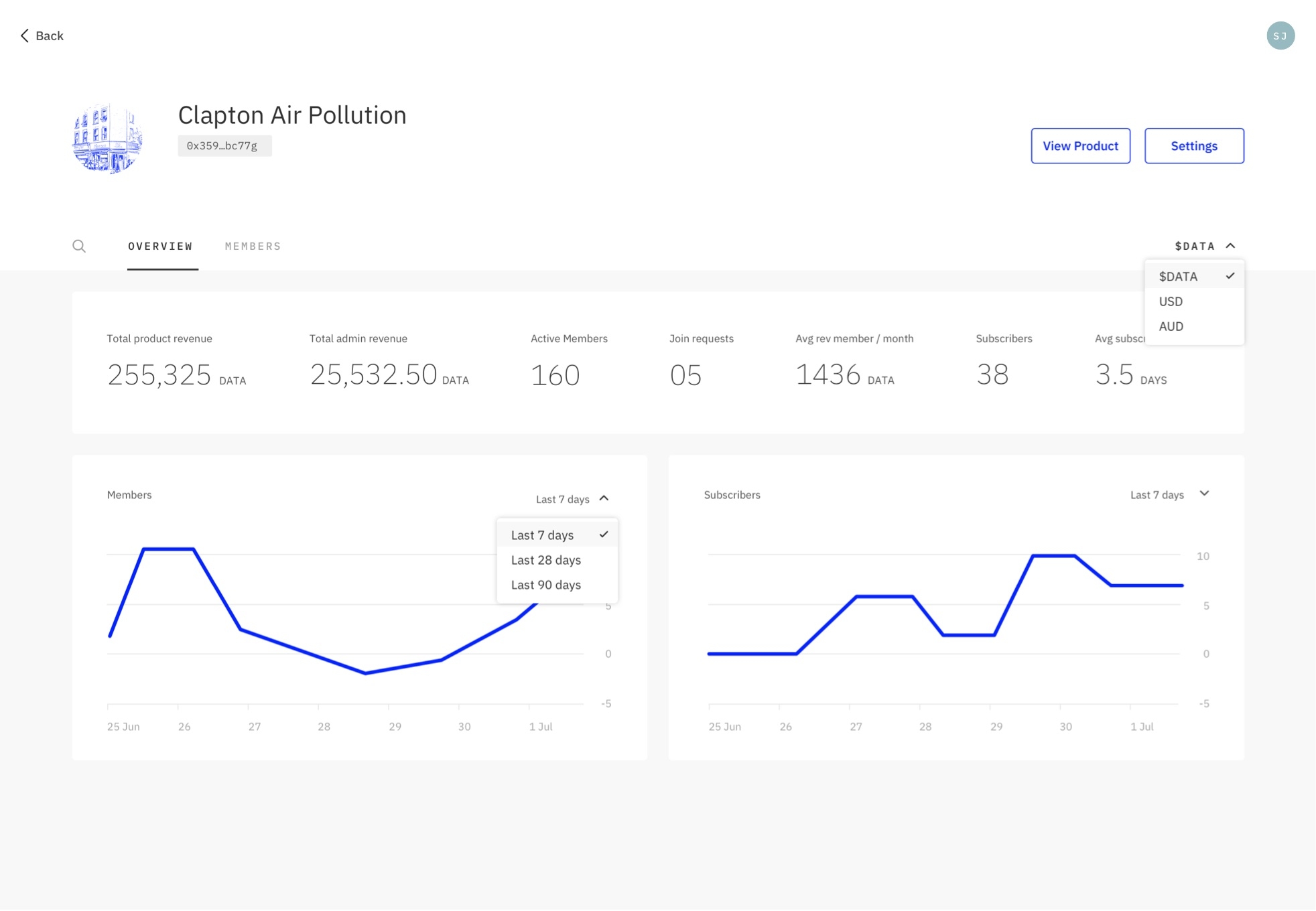
Task: Select the Overview tab
Action: coord(161,246)
